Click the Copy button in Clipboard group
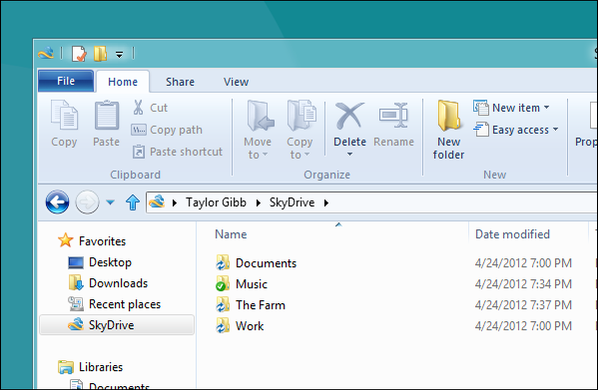 click(x=64, y=124)
